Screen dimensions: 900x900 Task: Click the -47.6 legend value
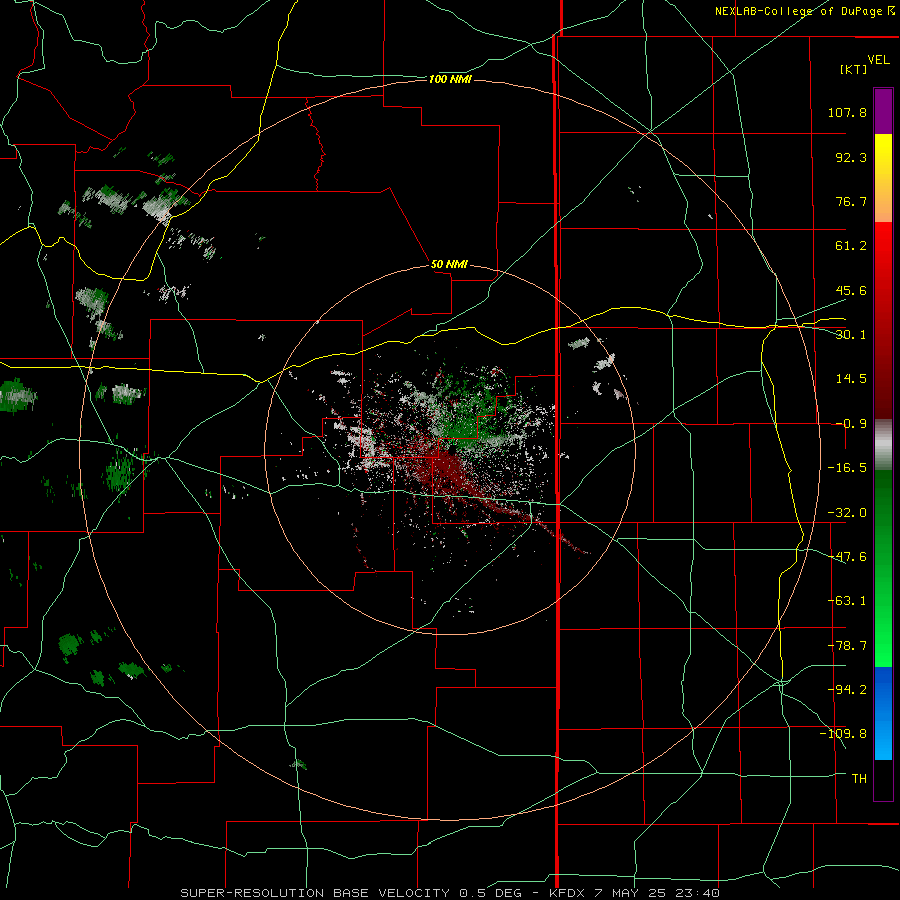pyautogui.click(x=847, y=557)
